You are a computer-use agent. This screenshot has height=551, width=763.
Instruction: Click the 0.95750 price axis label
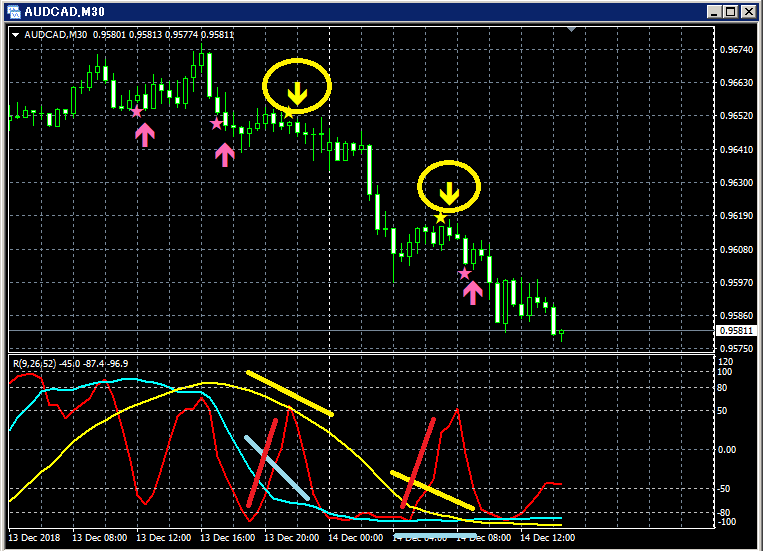click(736, 349)
